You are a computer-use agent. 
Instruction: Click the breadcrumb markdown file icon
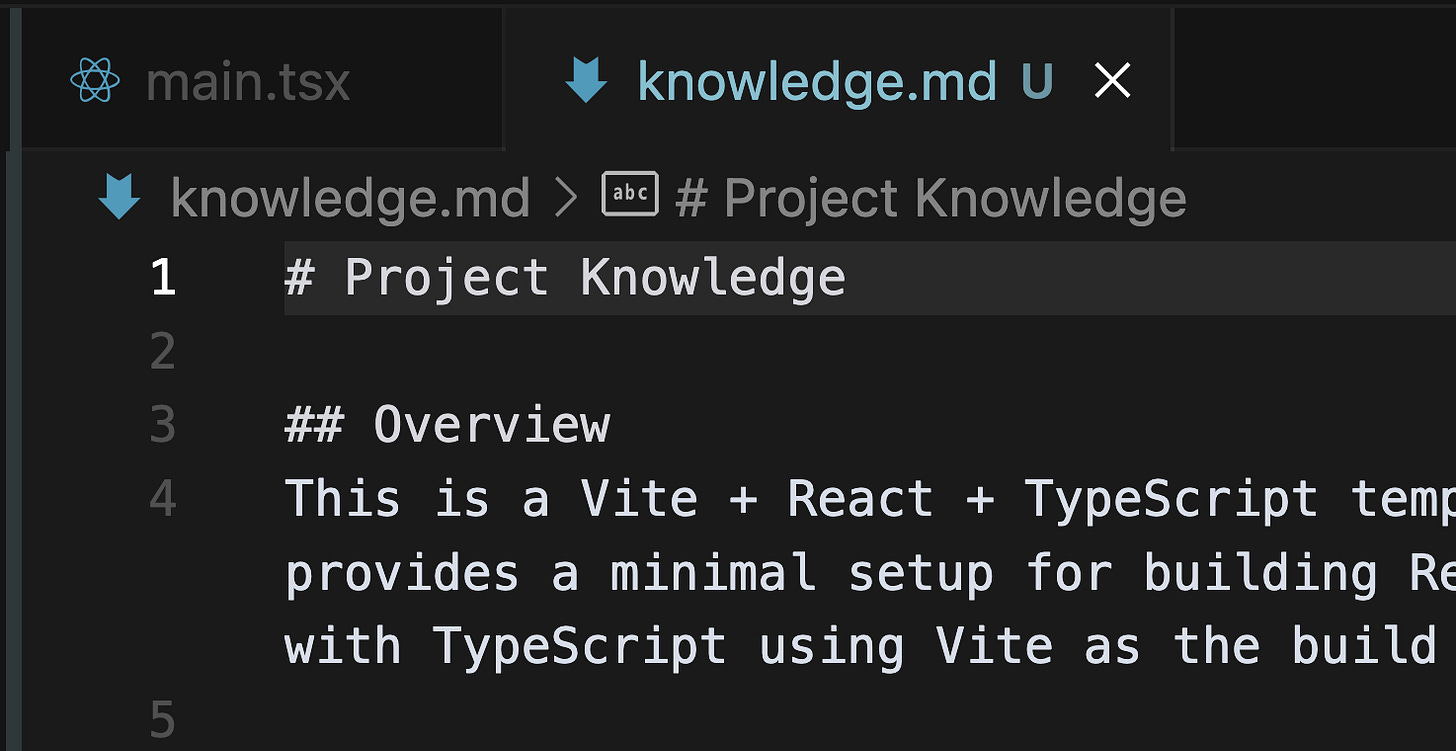point(119,197)
